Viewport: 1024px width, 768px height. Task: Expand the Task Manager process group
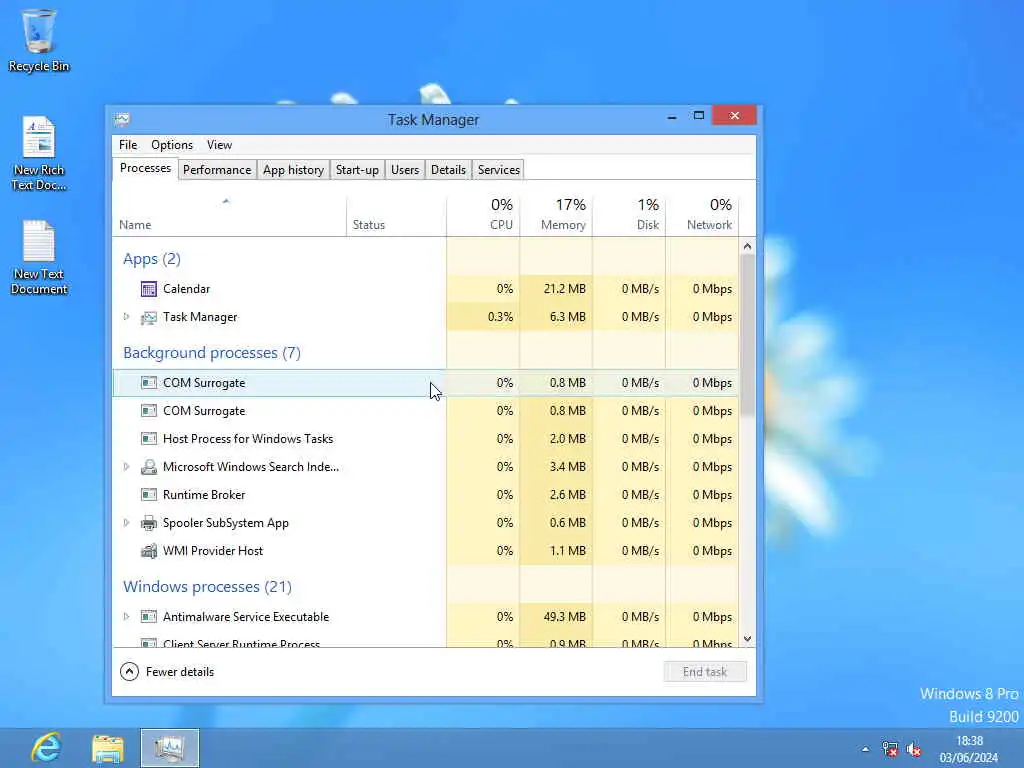tap(127, 317)
